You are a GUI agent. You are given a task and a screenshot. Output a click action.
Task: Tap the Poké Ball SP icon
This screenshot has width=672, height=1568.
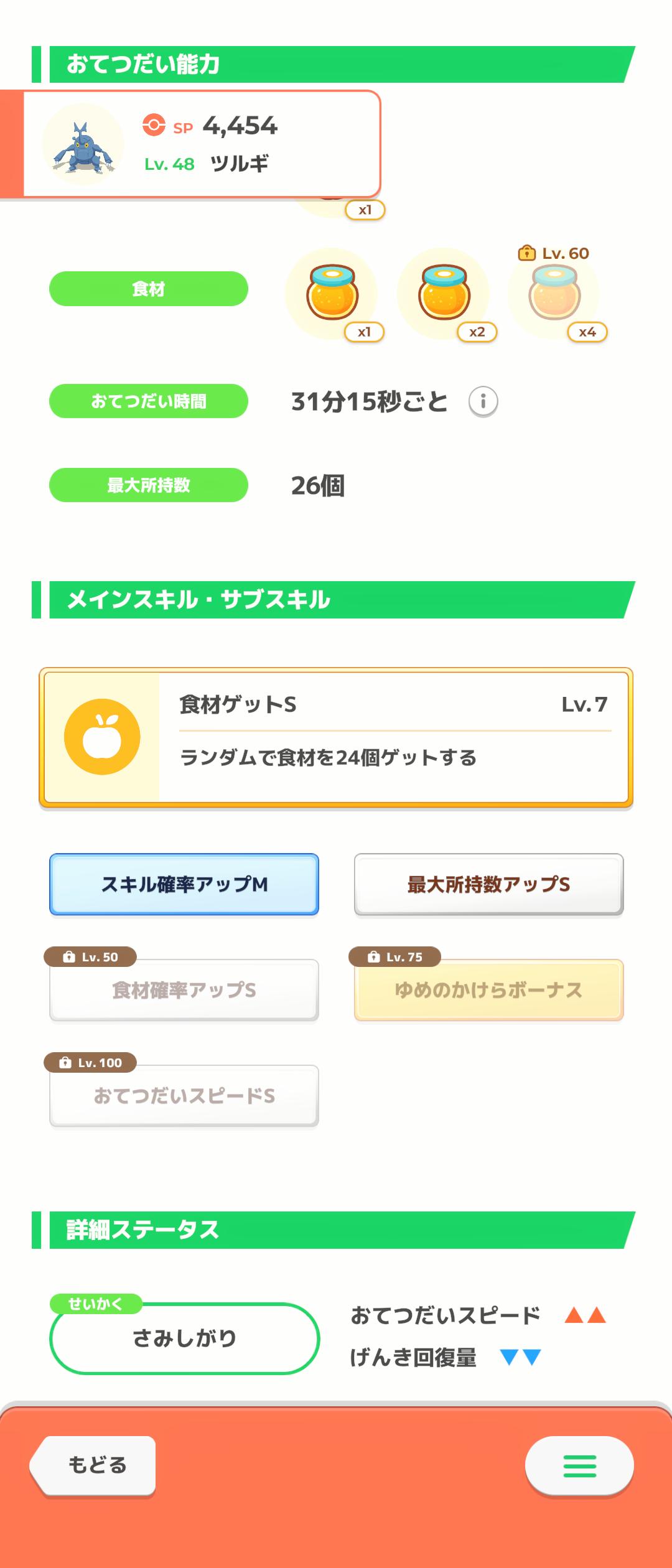point(154,124)
